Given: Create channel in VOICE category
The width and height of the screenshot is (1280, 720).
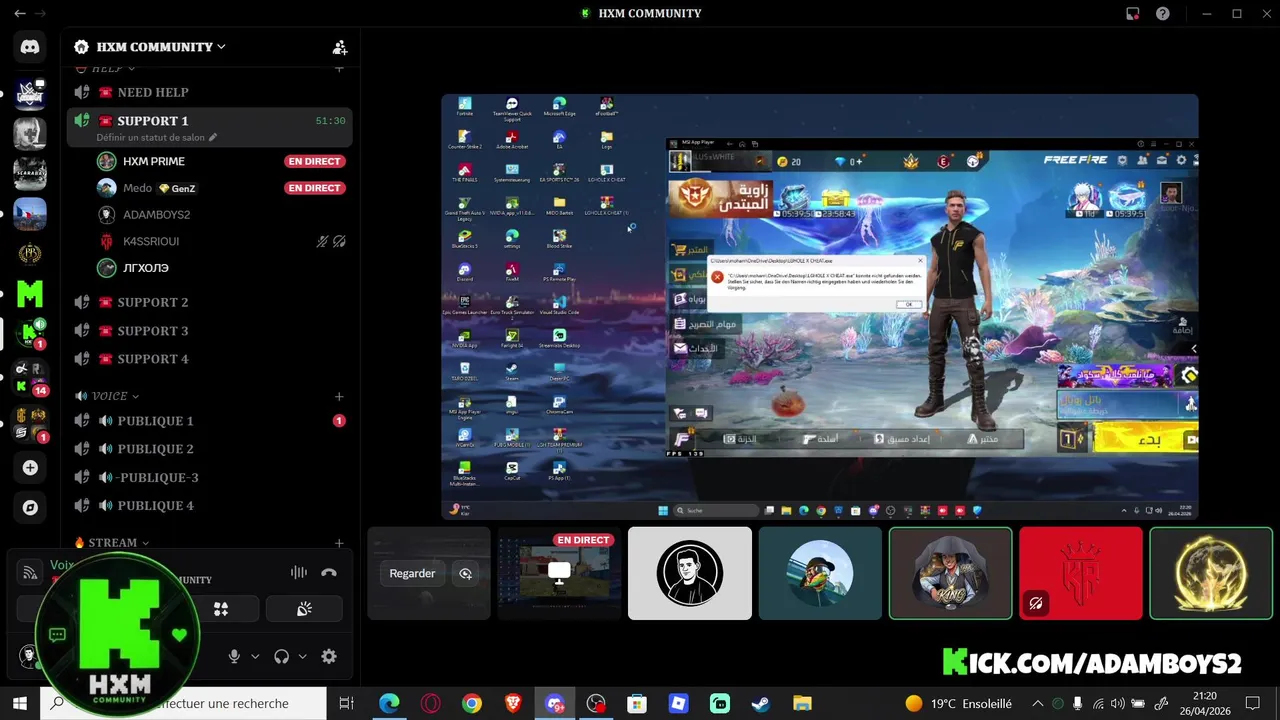Looking at the screenshot, I should point(339,396).
